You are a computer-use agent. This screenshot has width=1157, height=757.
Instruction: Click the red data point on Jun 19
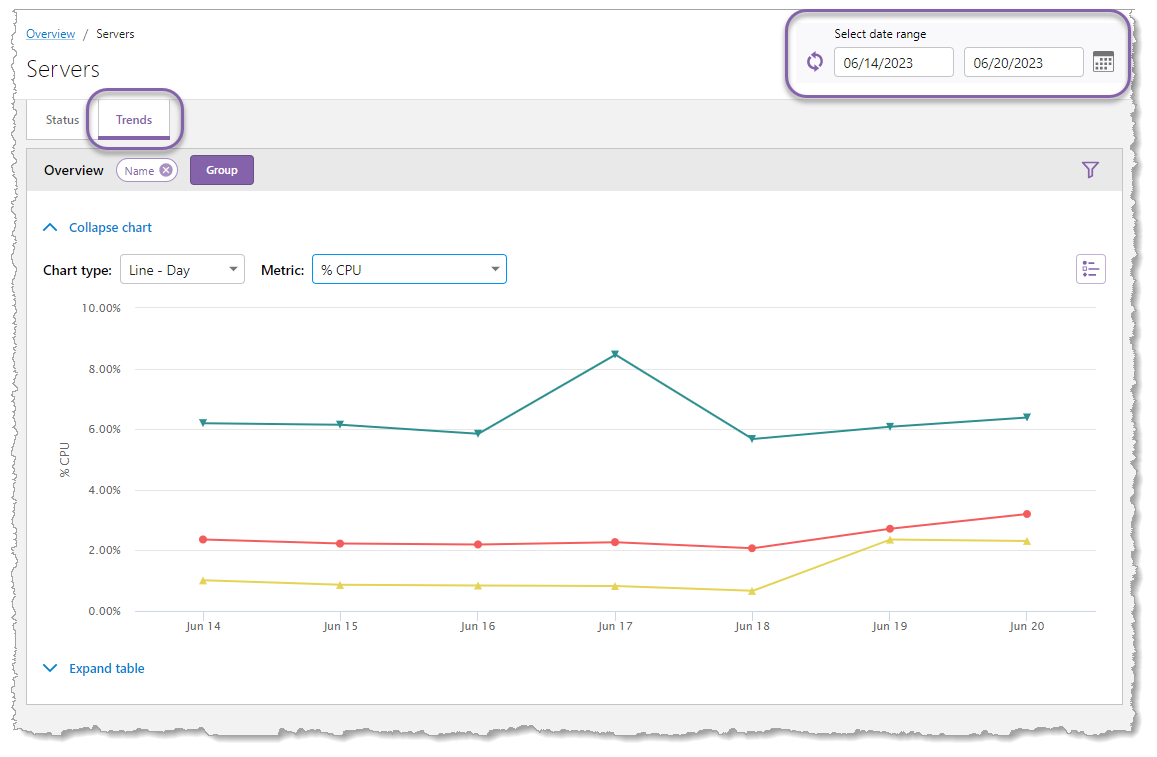coord(890,527)
